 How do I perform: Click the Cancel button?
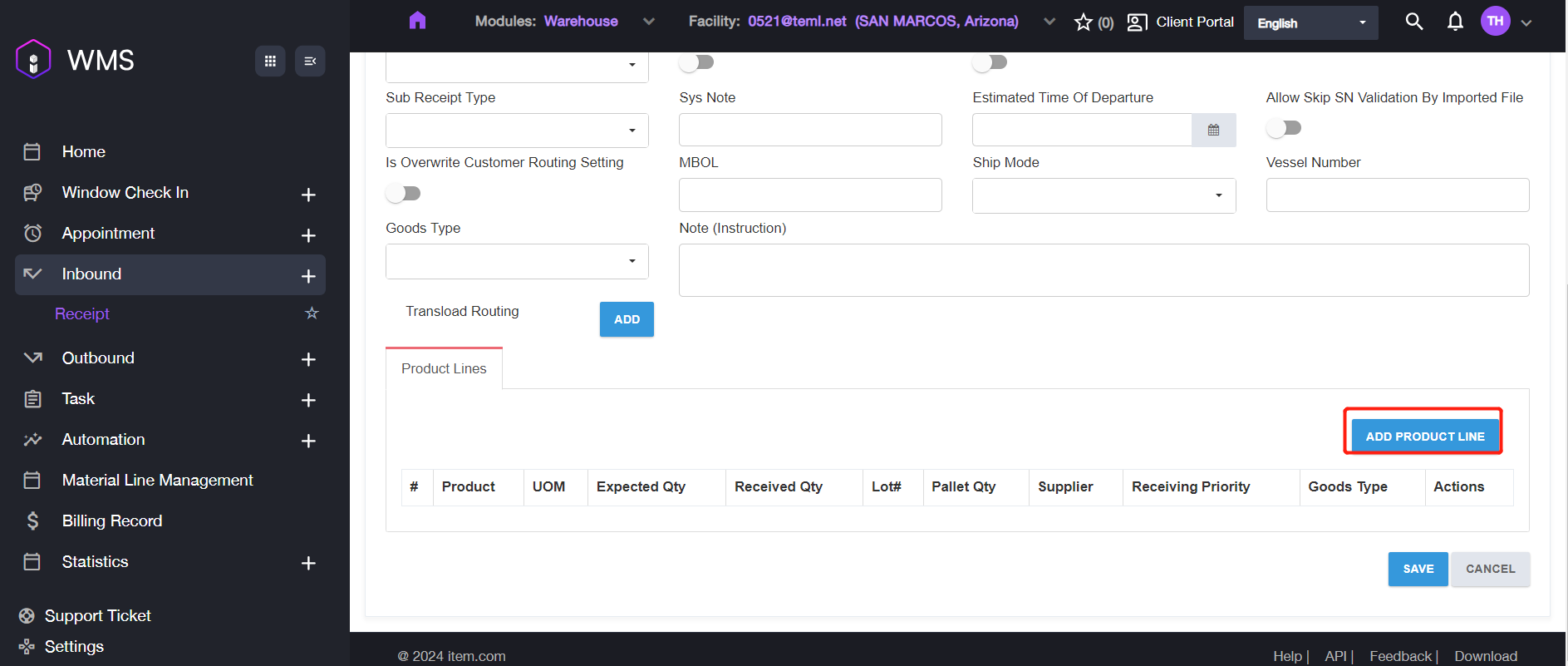pyautogui.click(x=1490, y=569)
